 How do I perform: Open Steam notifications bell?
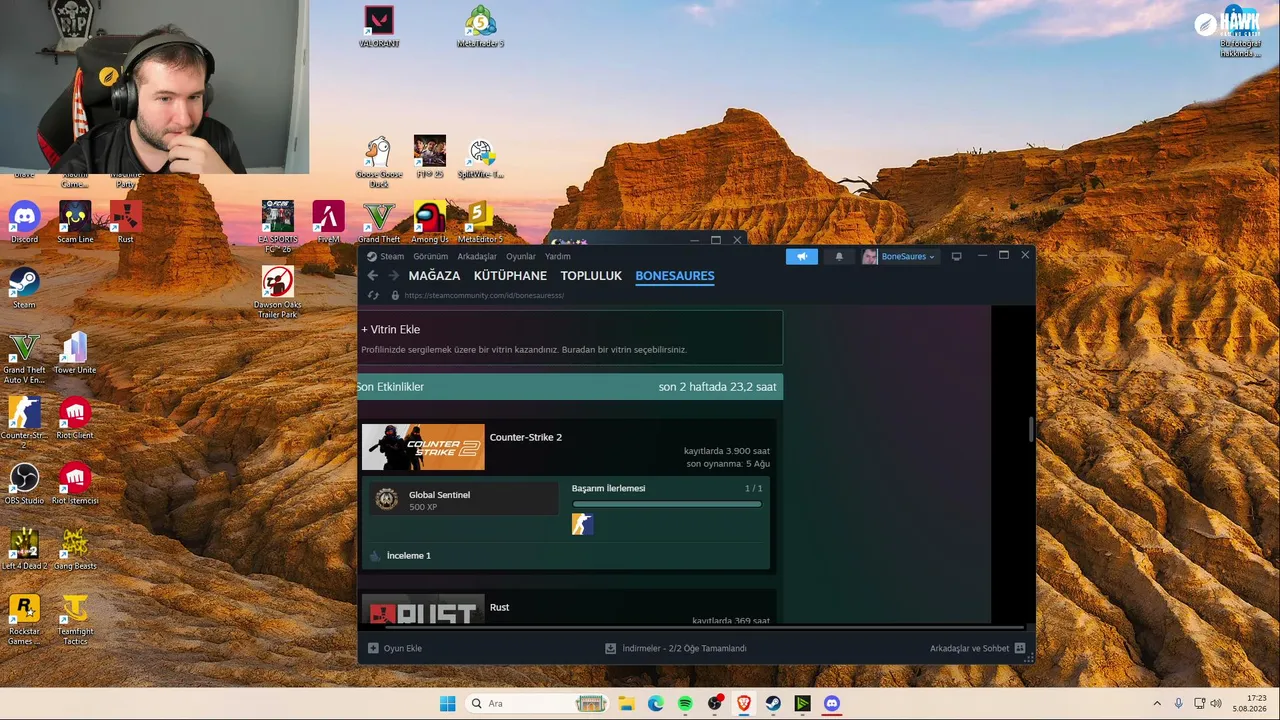pyautogui.click(x=839, y=256)
